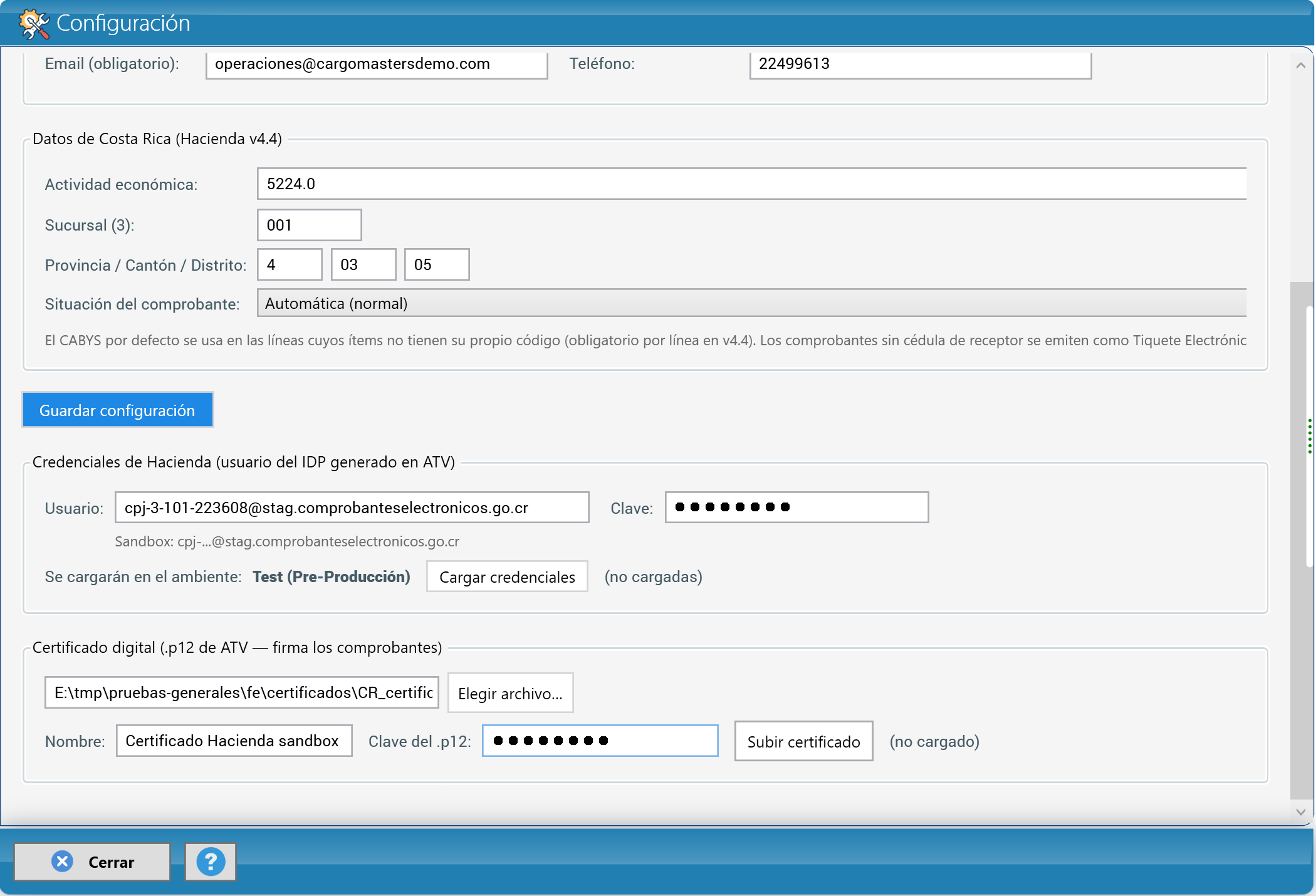Click the Cerrar button
1316x896 pixels.
[x=92, y=862]
